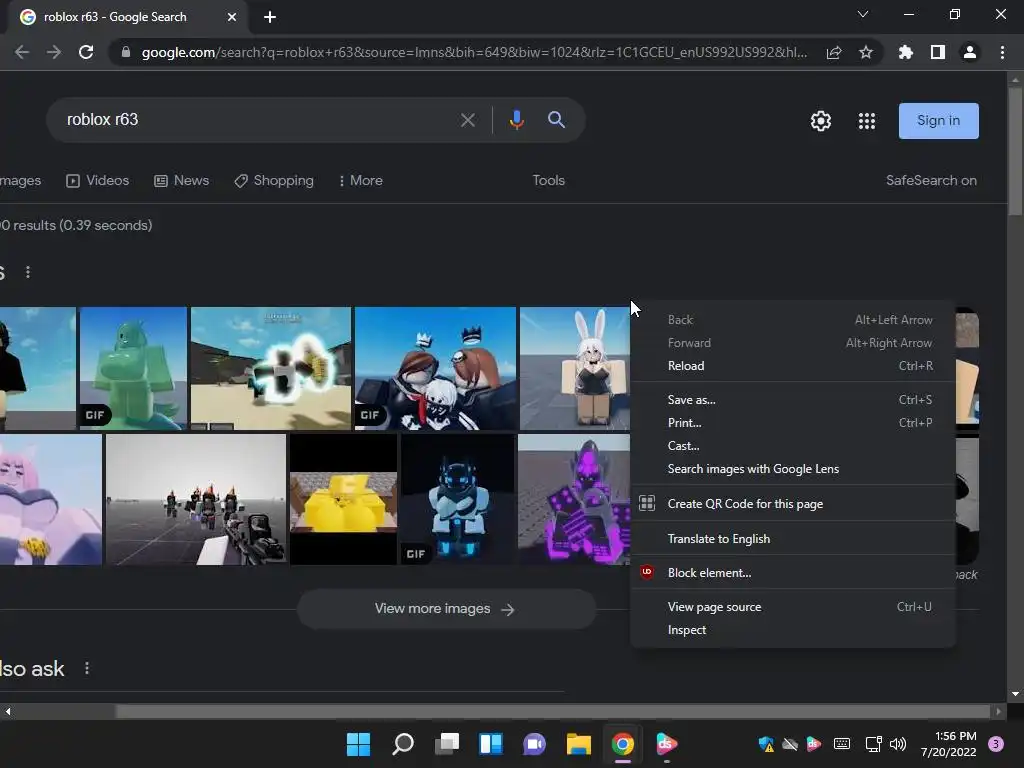The height and width of the screenshot is (768, 1024).
Task: Bookmark this page with the star icon
Action: (866, 52)
